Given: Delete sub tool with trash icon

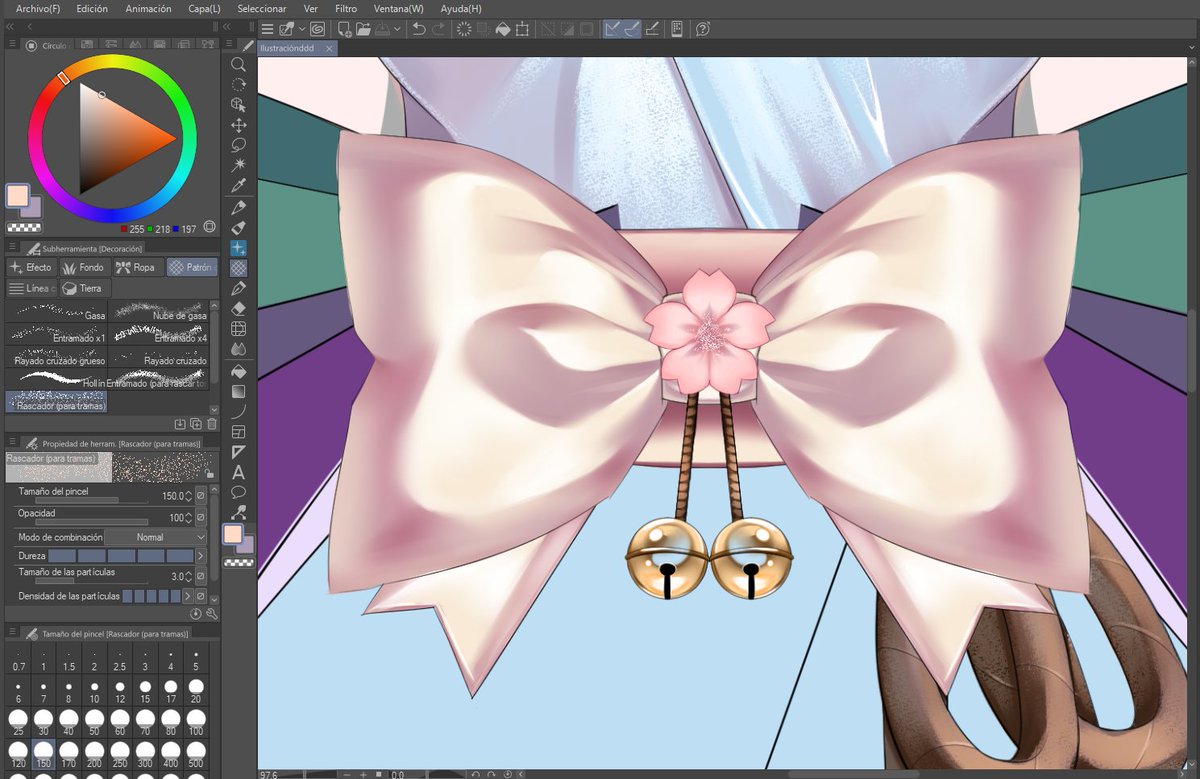Looking at the screenshot, I should point(212,424).
